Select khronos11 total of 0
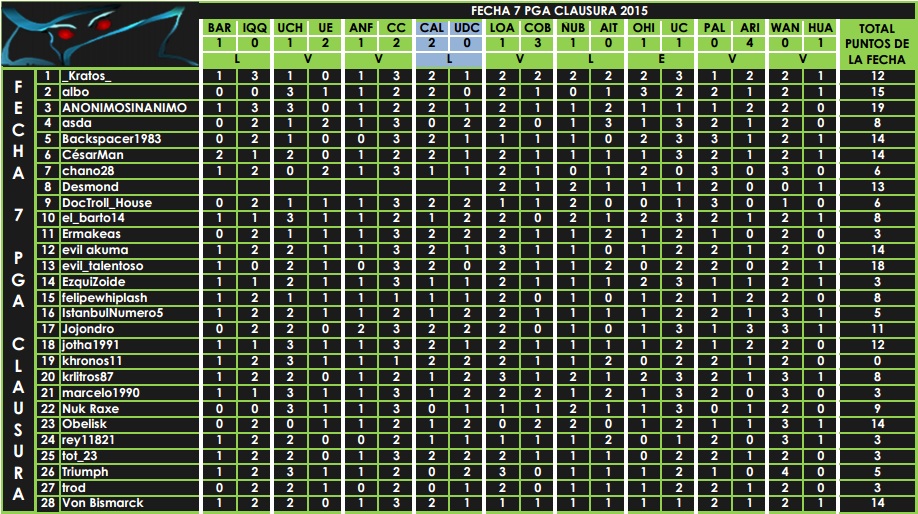Image resolution: width=918 pixels, height=514 pixels. [x=876, y=361]
